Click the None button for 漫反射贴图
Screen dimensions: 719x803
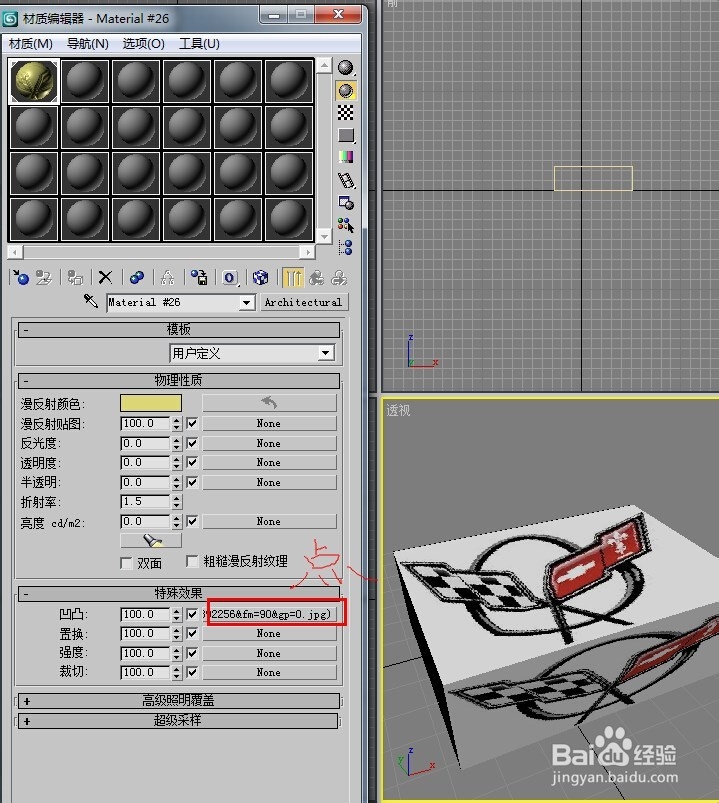(x=269, y=424)
